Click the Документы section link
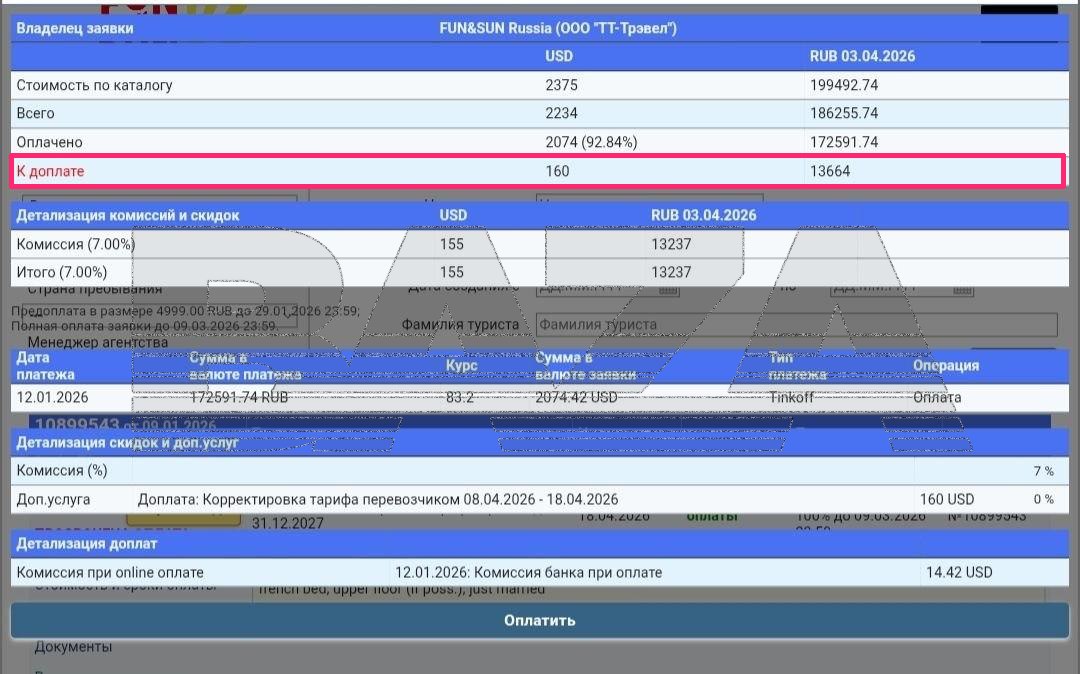The height and width of the screenshot is (674, 1080). (73, 647)
